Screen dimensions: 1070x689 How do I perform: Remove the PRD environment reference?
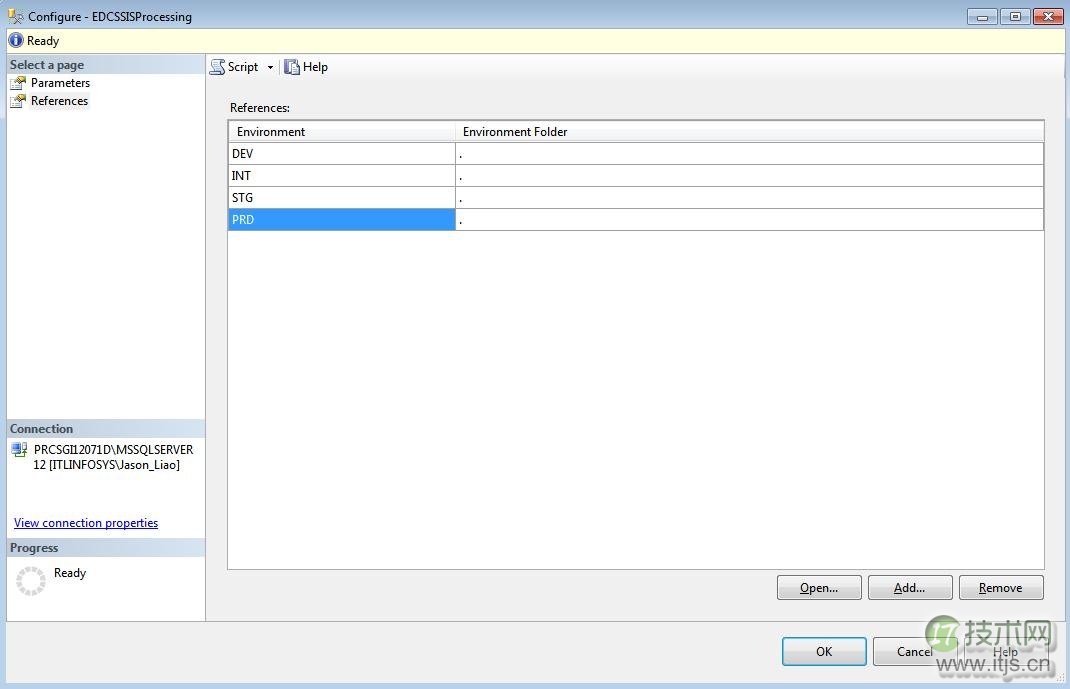(1000, 587)
